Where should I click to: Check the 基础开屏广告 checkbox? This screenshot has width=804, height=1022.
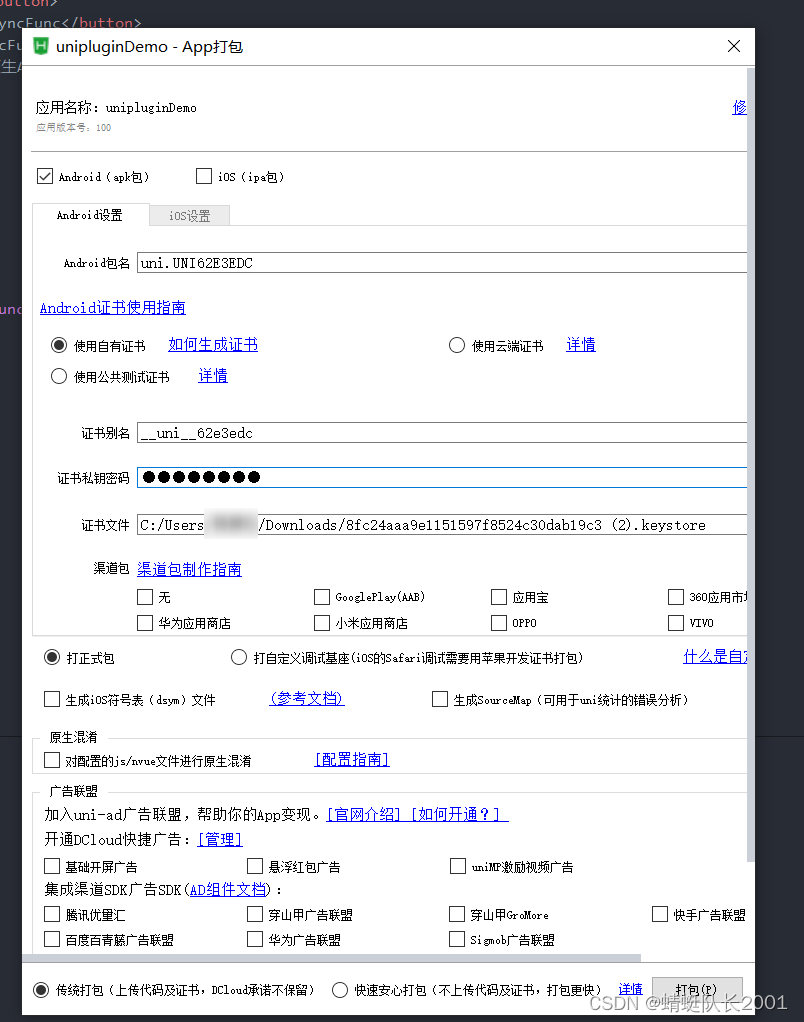pos(52,866)
